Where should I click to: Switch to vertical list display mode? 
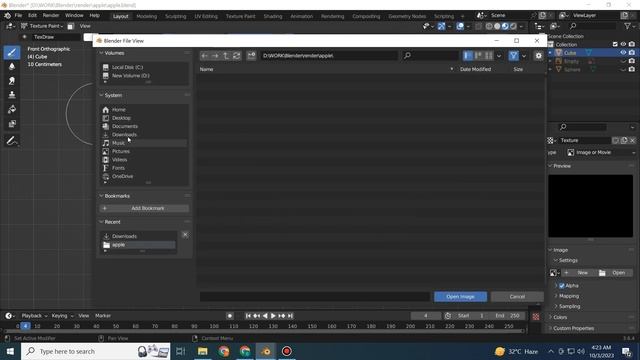coord(468,56)
